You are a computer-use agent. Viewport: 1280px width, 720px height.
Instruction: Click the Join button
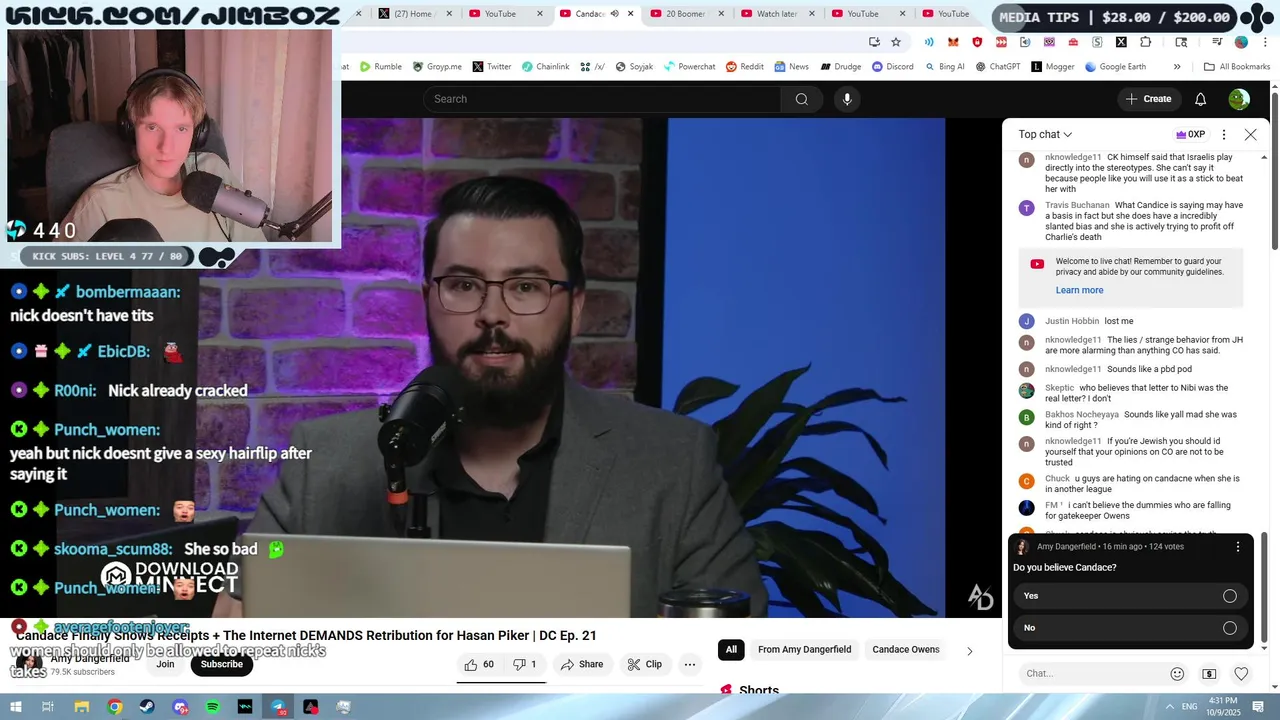tap(165, 664)
